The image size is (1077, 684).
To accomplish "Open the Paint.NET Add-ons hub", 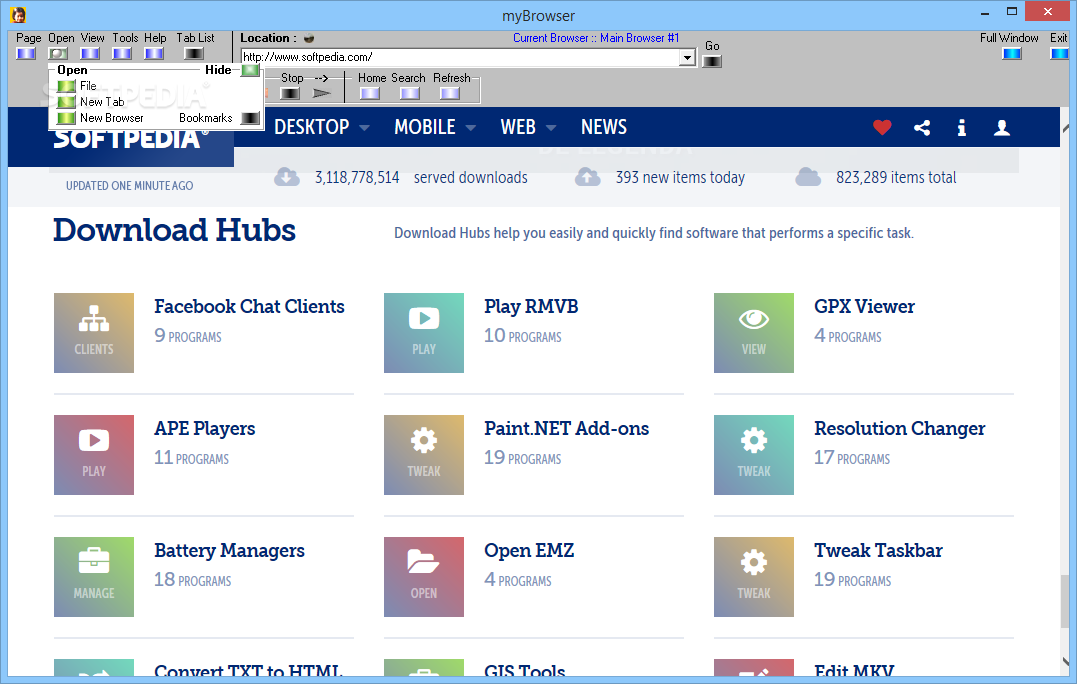I will (x=566, y=429).
